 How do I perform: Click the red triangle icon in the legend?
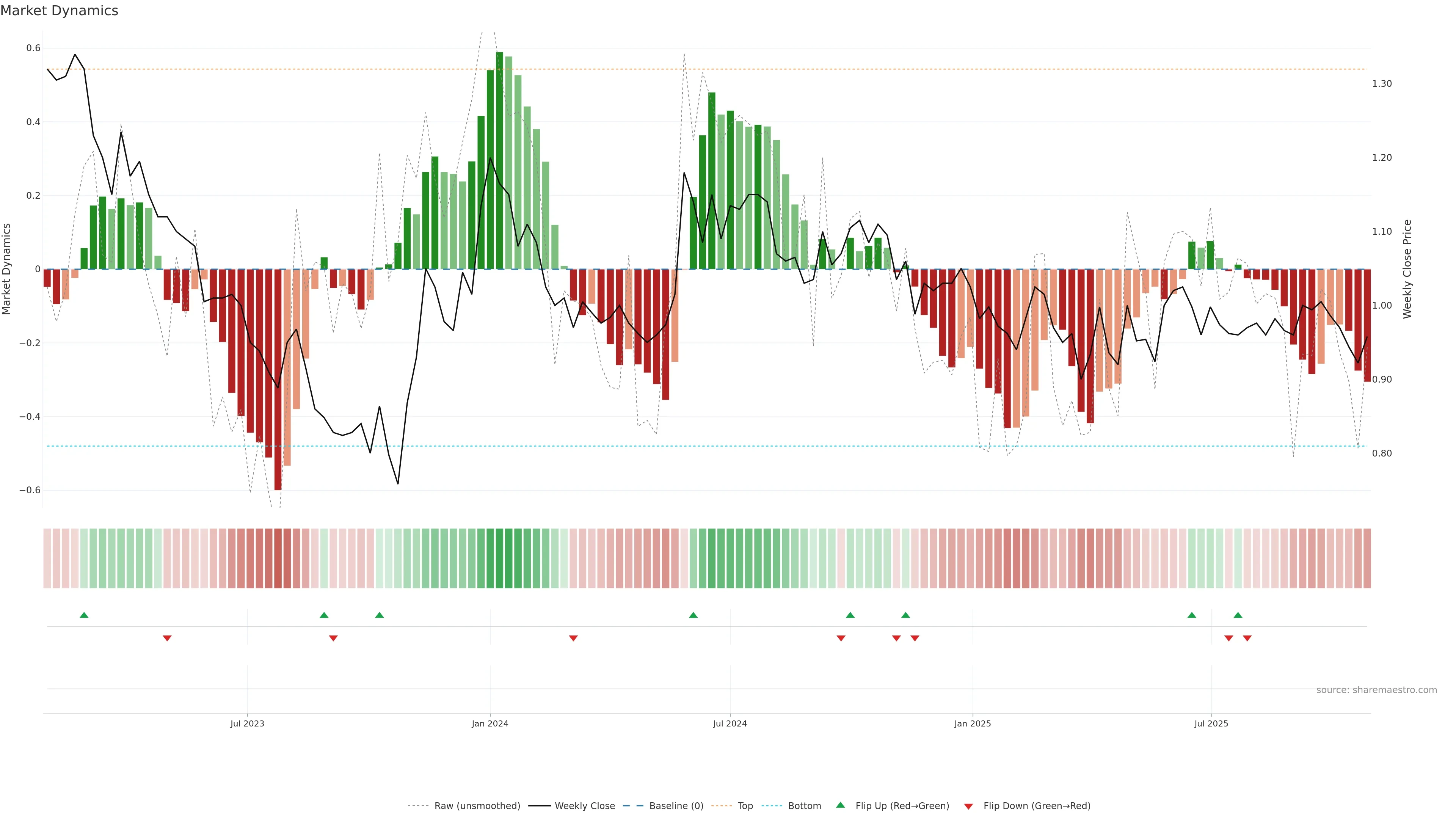pos(968,806)
